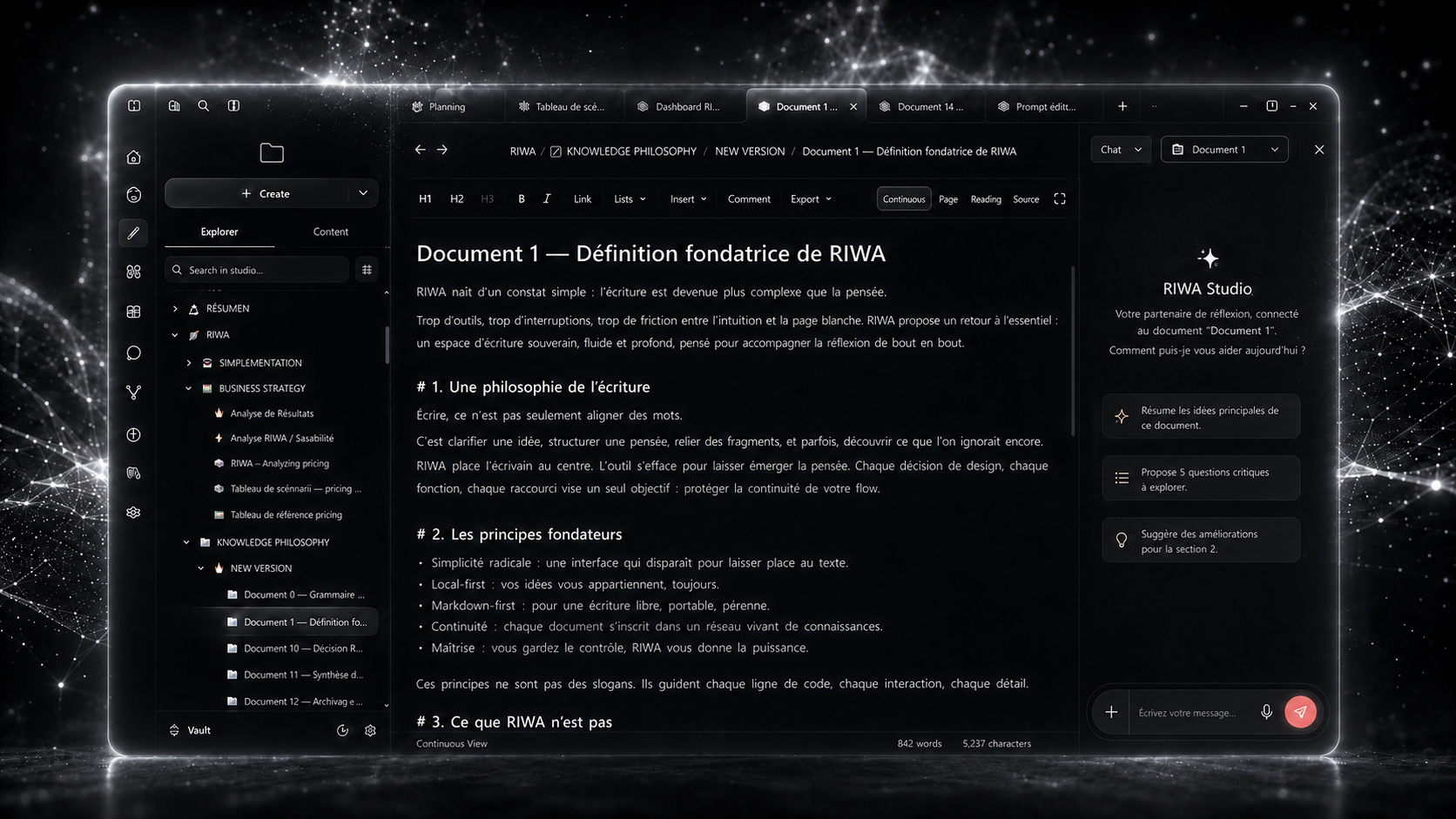The height and width of the screenshot is (819, 1456).
Task: Open the Chat mode dropdown
Action: [1121, 150]
